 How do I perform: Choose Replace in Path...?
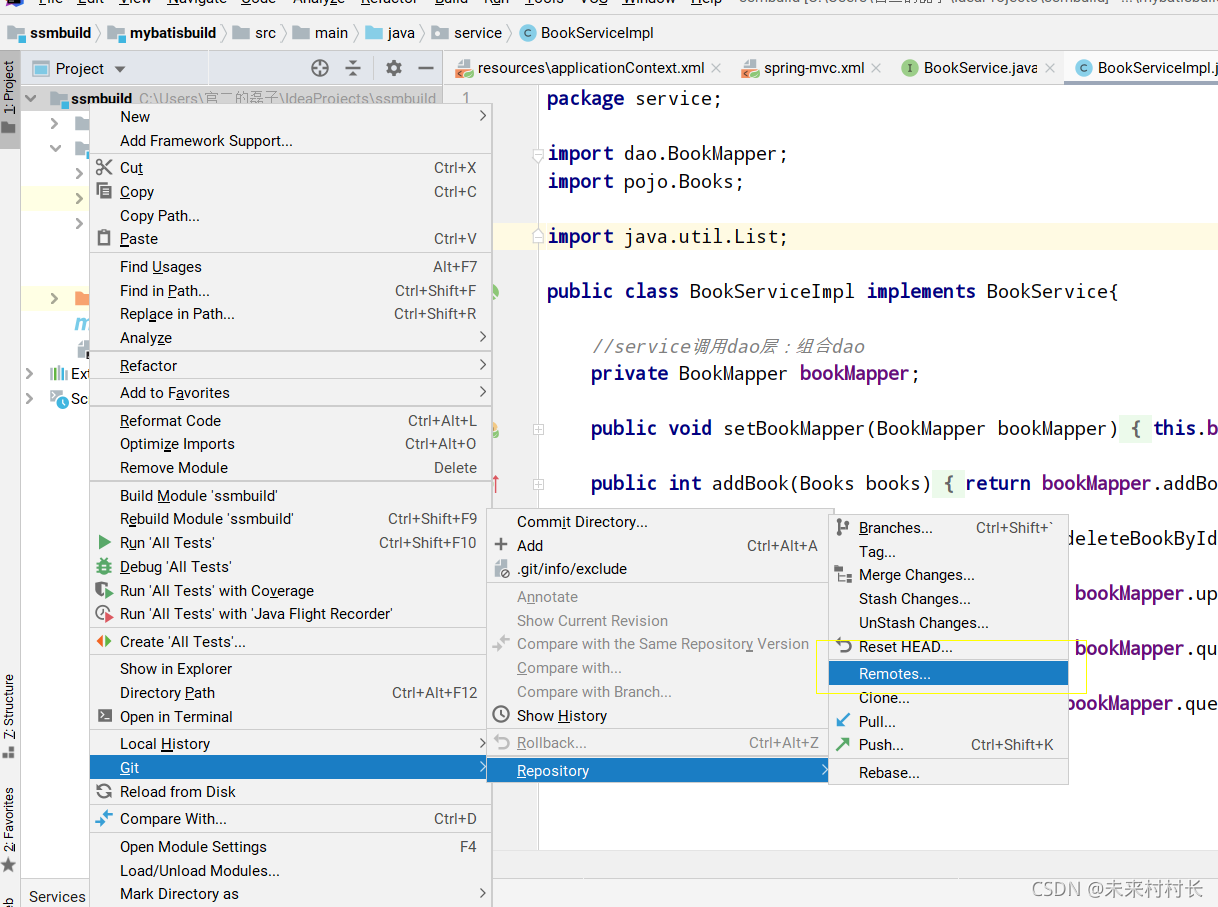coord(291,314)
